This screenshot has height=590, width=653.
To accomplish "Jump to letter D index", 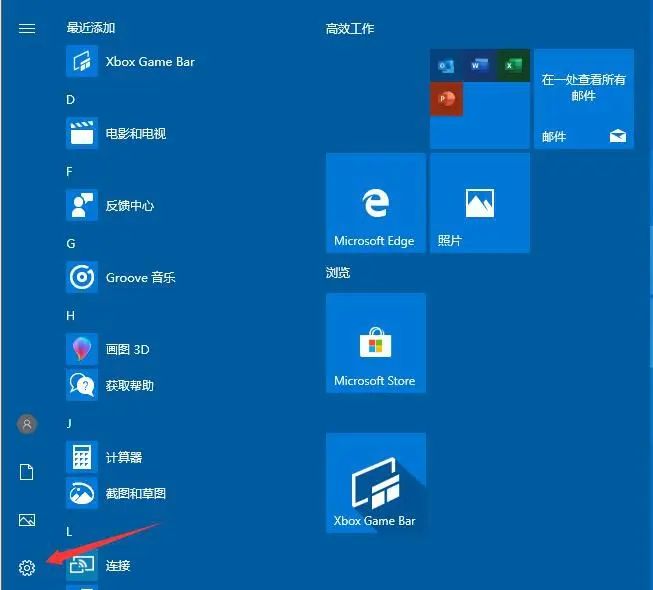I will click(x=70, y=100).
